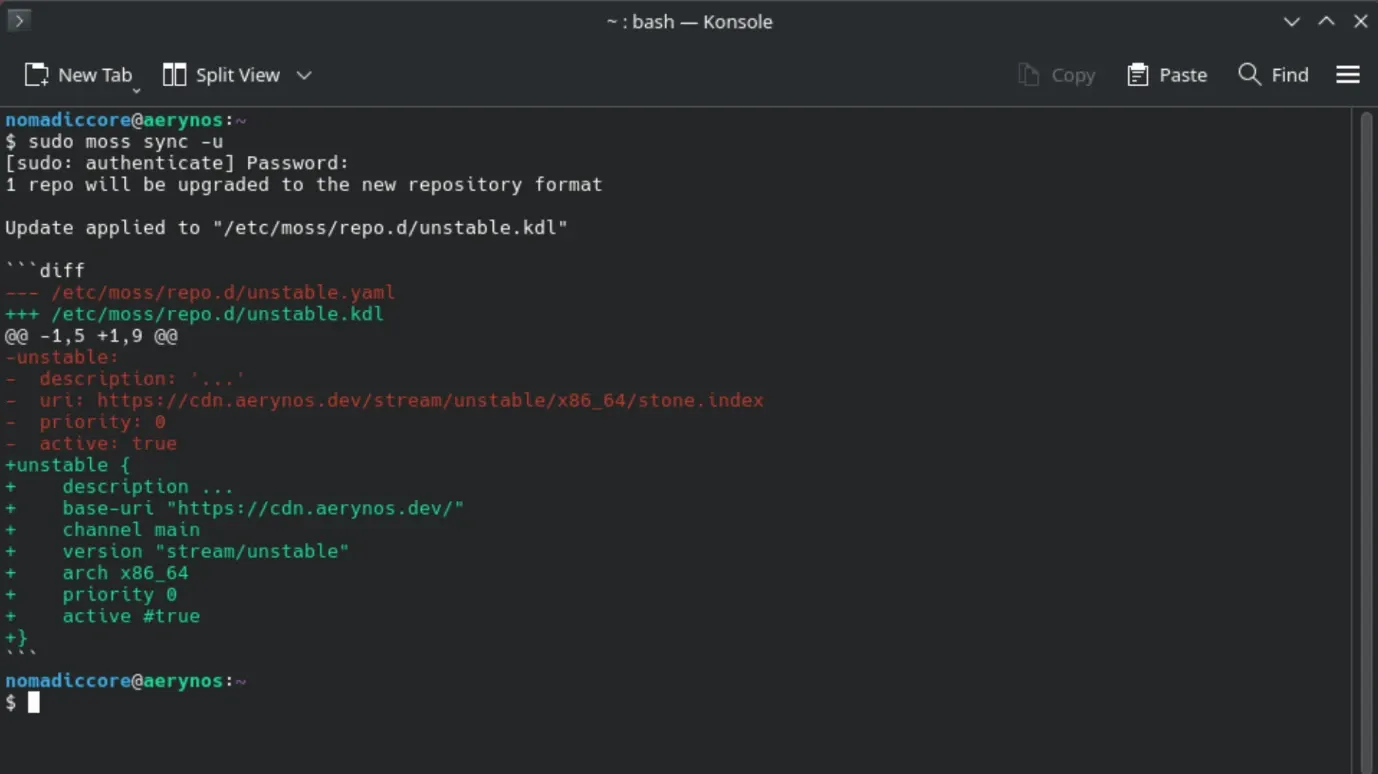Click the "Update applied to" line
The image size is (1378, 774).
tap(287, 228)
